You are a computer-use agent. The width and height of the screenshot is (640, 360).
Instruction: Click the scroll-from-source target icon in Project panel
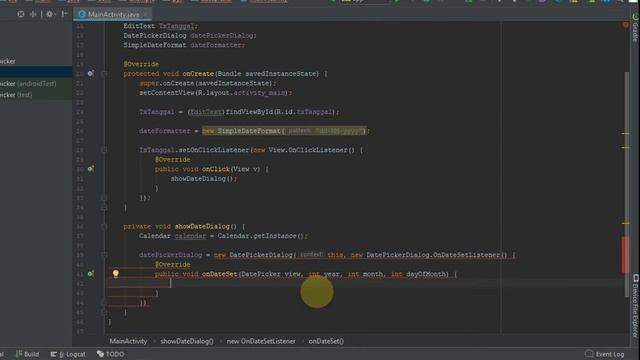20,14
